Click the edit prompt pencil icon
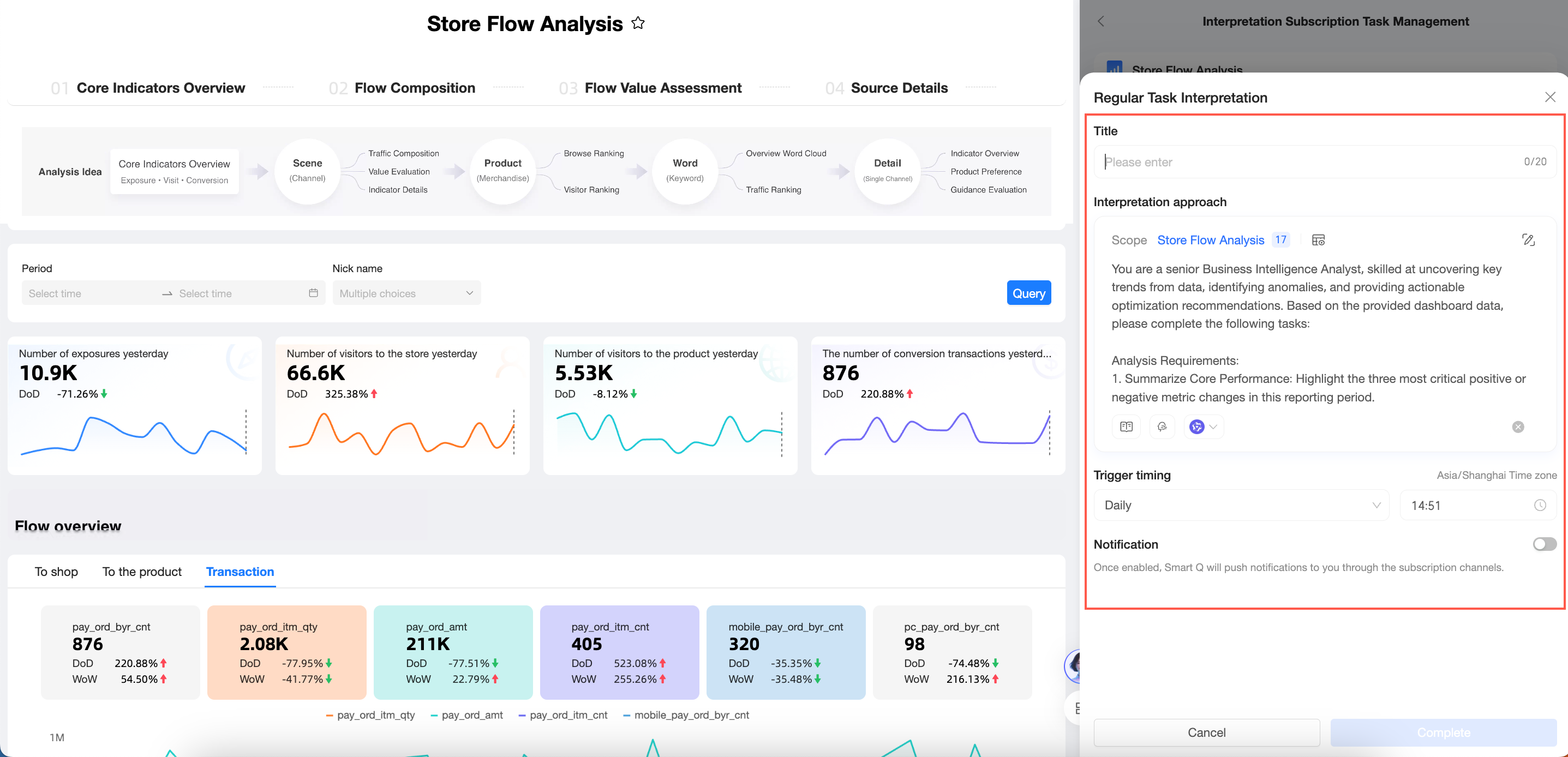The width and height of the screenshot is (1568, 757). pos(1528,240)
